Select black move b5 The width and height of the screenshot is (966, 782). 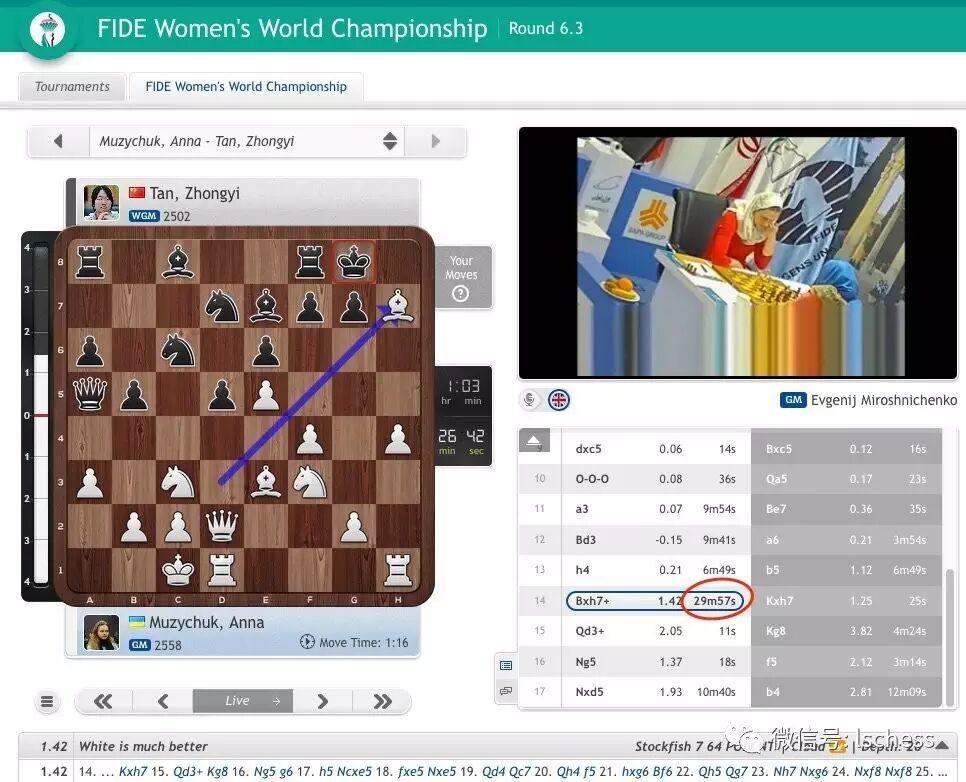click(x=846, y=570)
